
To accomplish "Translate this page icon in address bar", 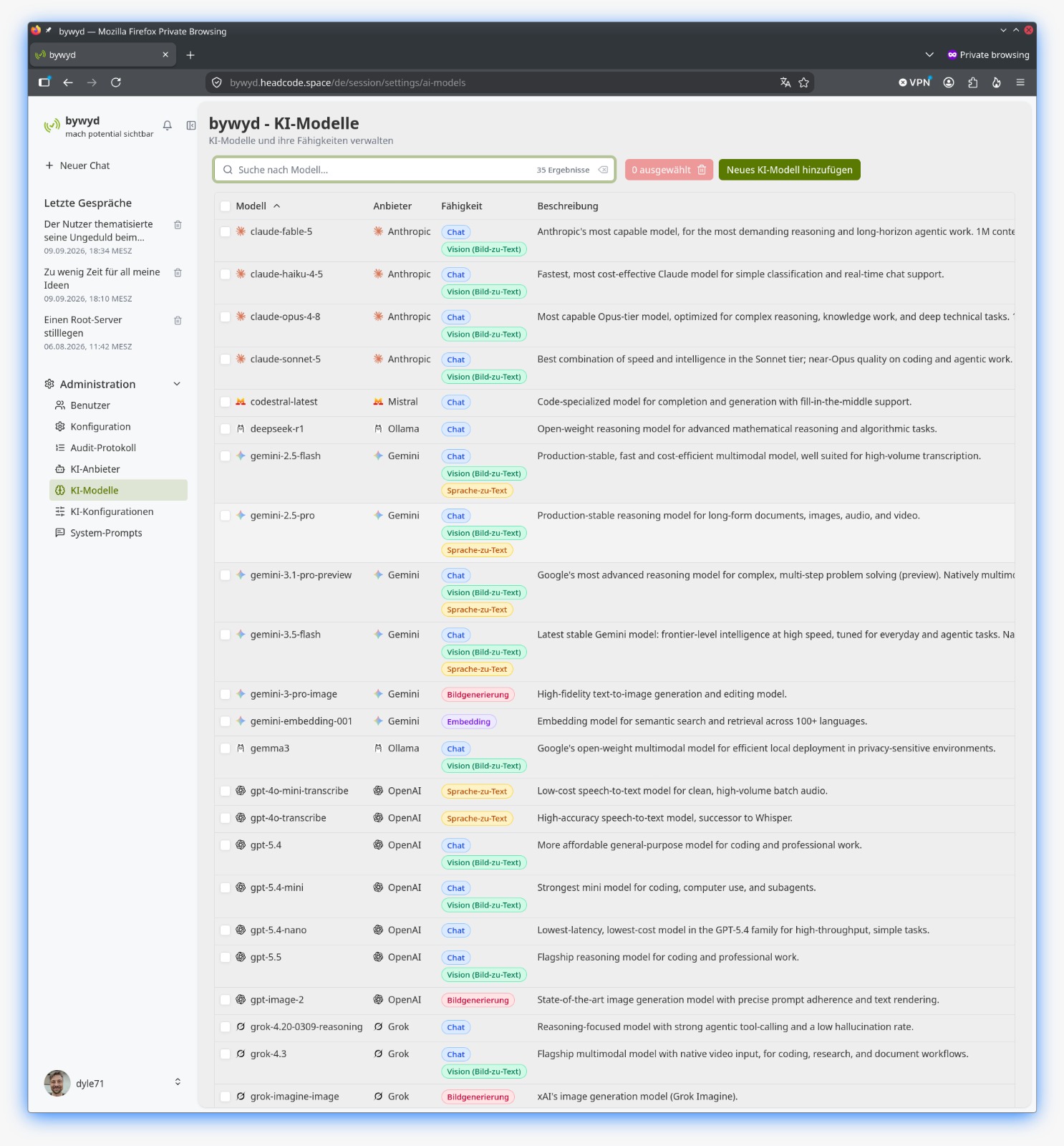I will (785, 82).
